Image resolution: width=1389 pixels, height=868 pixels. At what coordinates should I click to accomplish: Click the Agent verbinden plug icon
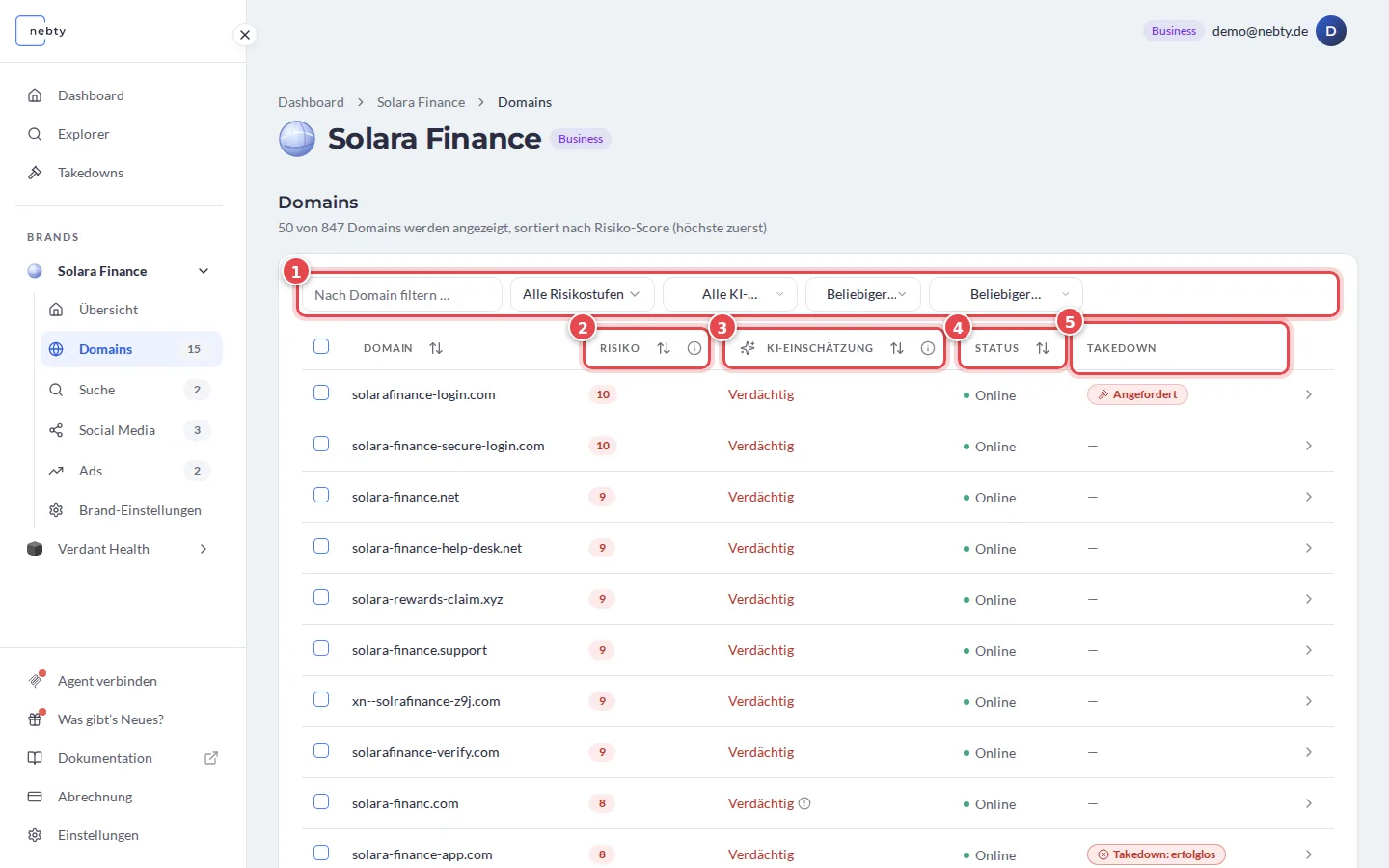coord(36,680)
